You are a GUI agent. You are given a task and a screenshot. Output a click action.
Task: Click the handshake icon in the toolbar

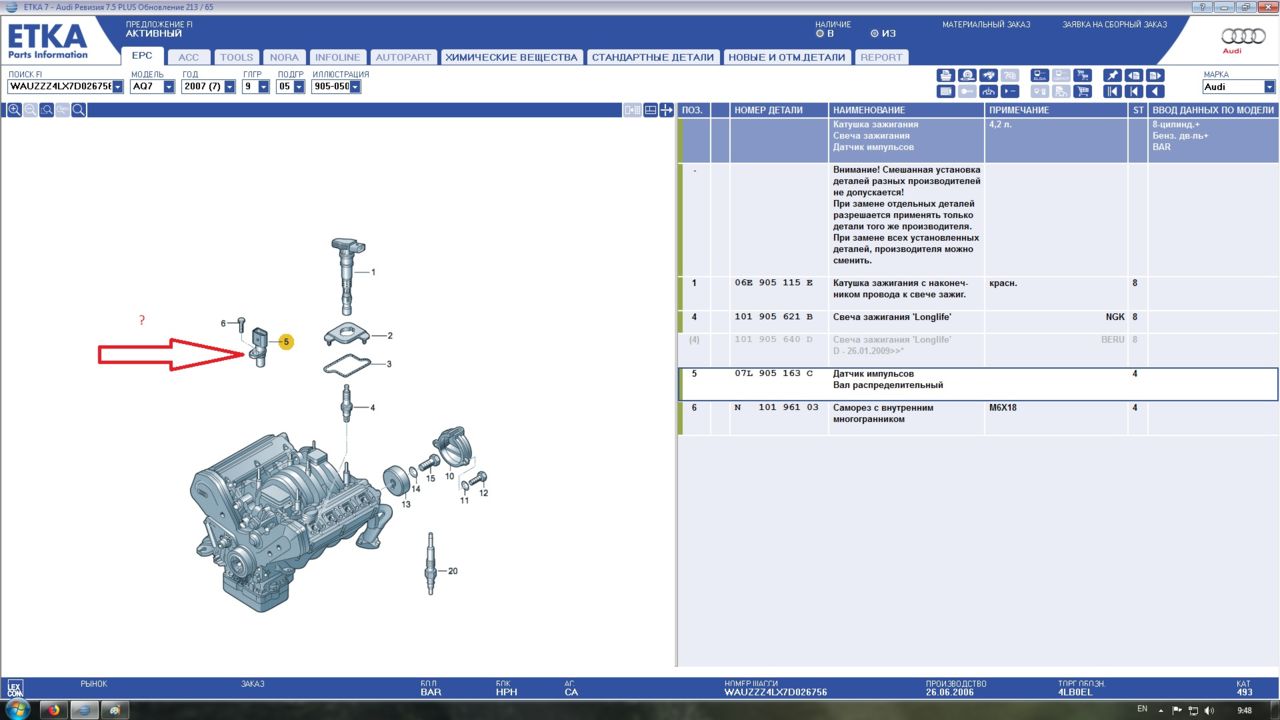click(x=989, y=75)
